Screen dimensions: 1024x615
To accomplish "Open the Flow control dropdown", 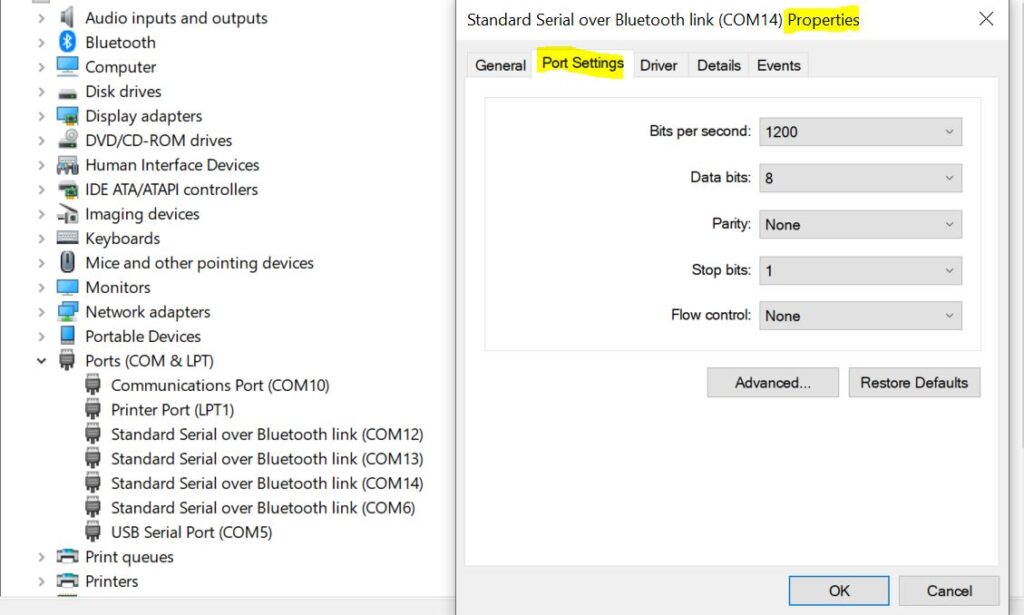I will click(x=860, y=316).
